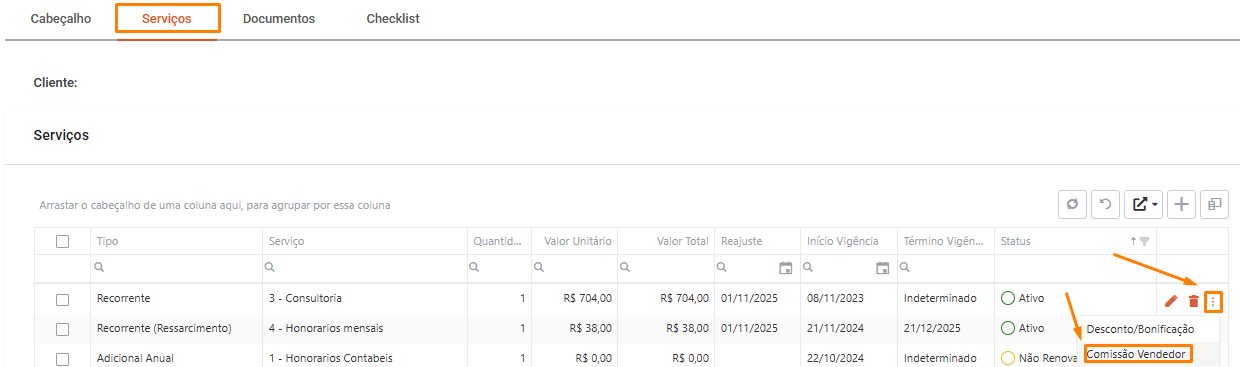Check the Recorrente (Ressarcimento) row checkbox

click(62, 328)
